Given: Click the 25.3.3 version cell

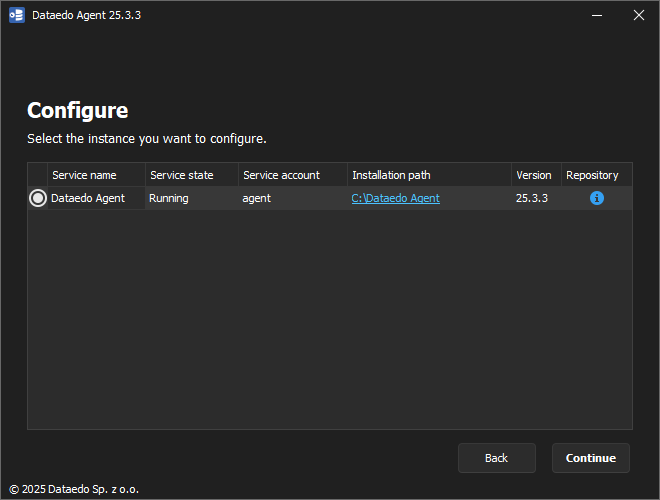Looking at the screenshot, I should 536,198.
